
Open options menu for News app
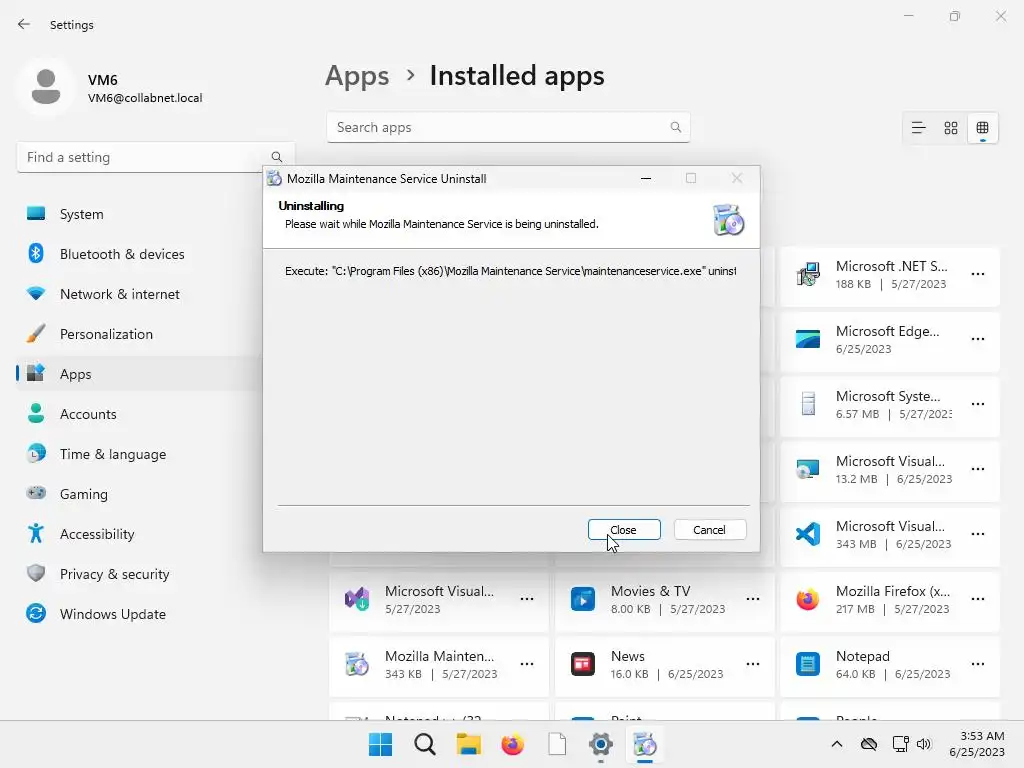tap(752, 664)
